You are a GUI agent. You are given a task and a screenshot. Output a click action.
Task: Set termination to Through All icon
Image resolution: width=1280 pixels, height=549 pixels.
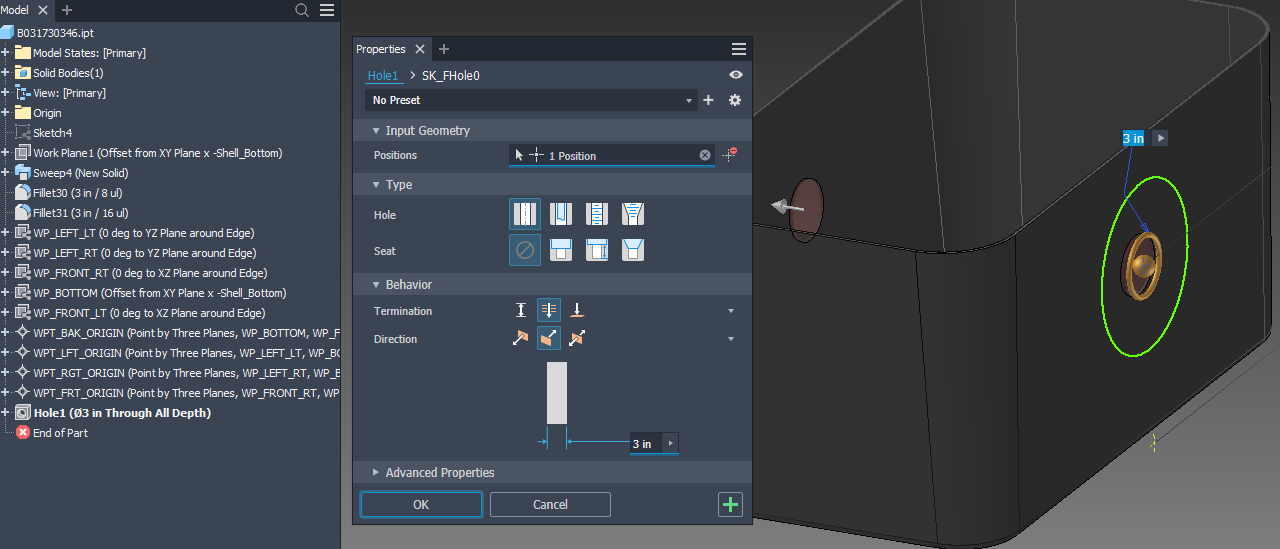tap(549, 311)
